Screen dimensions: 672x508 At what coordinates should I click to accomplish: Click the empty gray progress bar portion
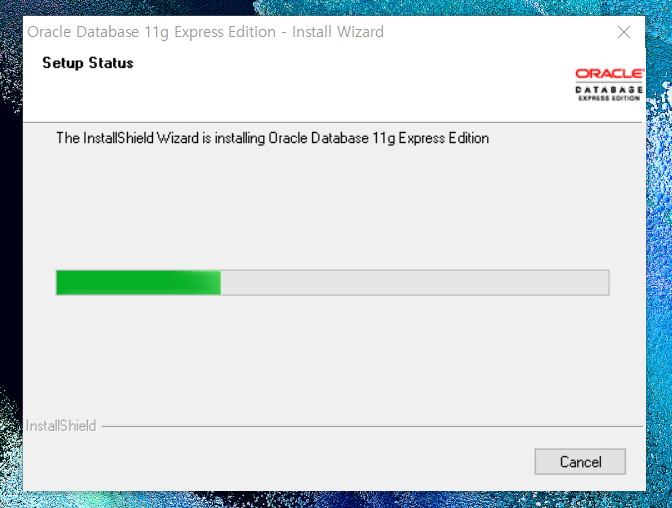click(415, 283)
